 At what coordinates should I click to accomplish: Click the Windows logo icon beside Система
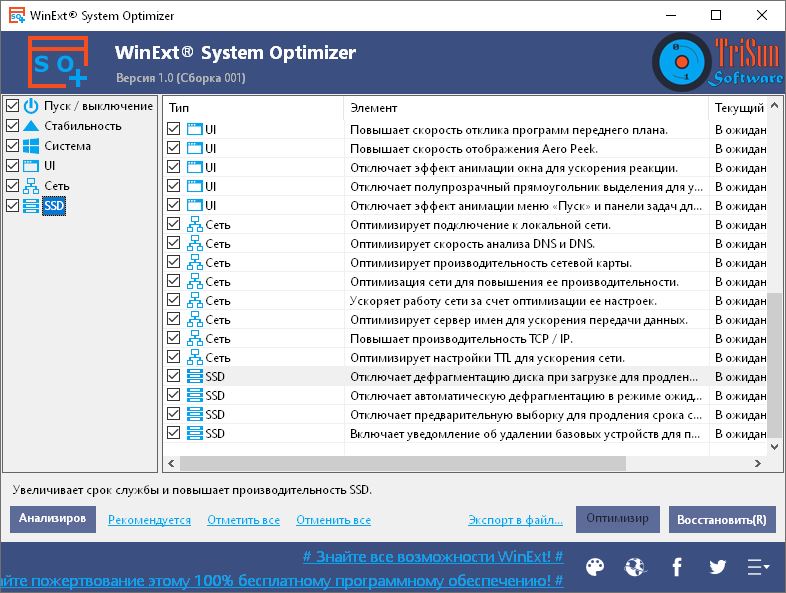(x=31, y=146)
